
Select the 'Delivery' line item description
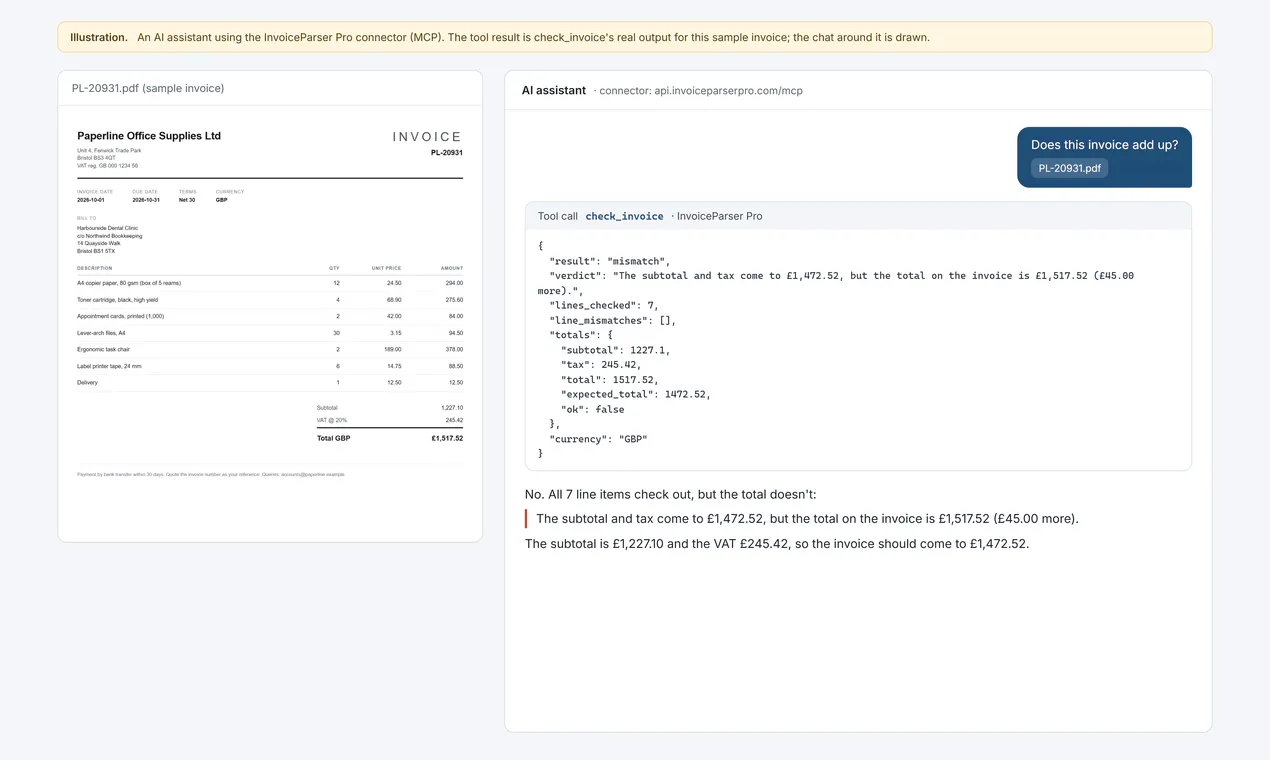click(88, 383)
